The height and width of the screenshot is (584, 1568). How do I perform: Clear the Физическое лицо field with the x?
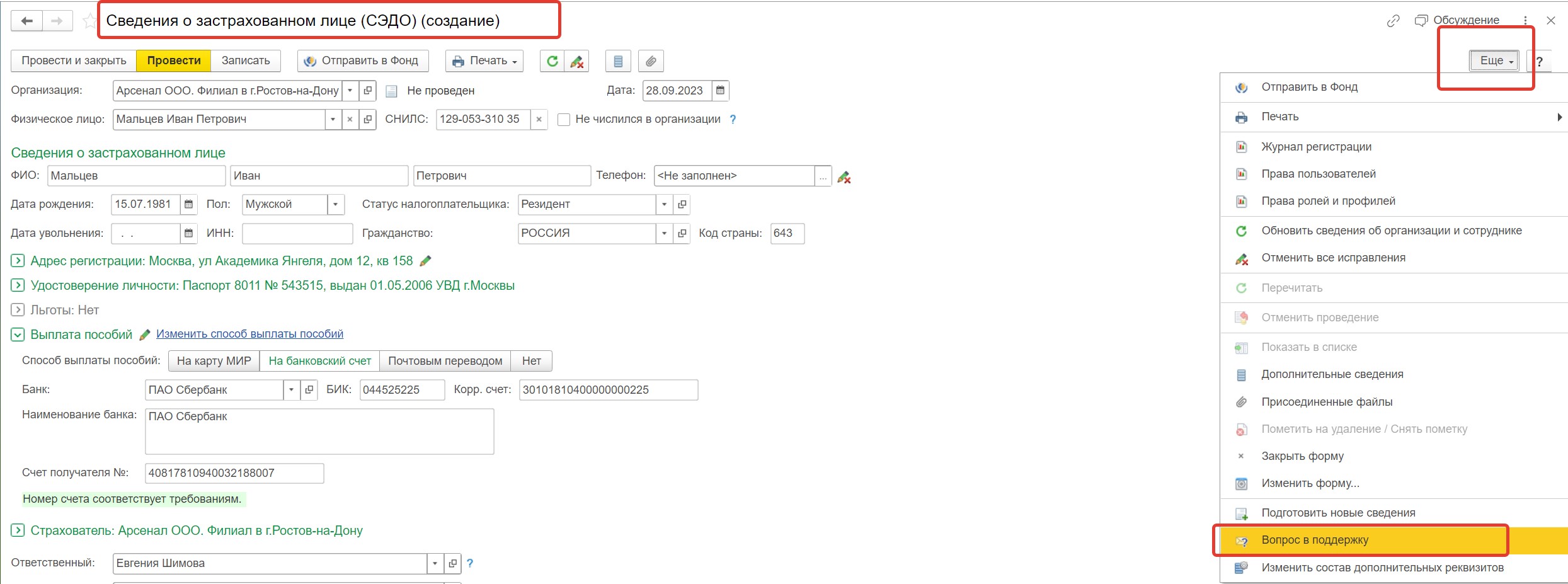[x=350, y=119]
